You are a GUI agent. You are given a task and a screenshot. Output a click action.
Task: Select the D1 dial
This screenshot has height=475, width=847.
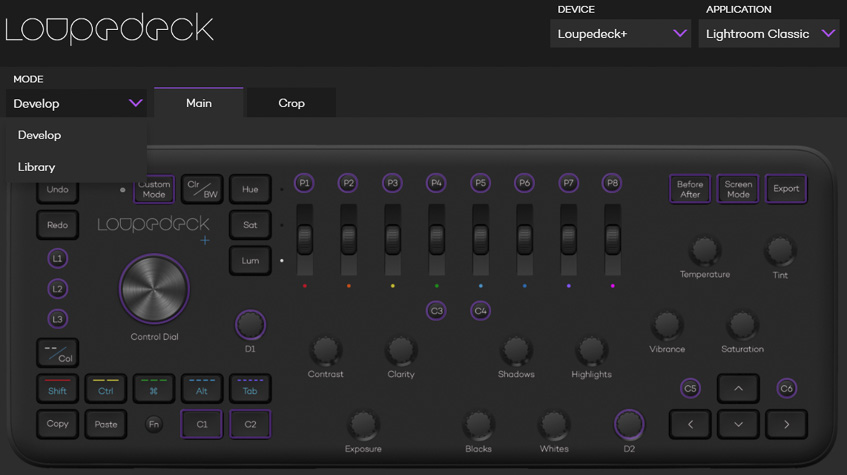click(250, 325)
